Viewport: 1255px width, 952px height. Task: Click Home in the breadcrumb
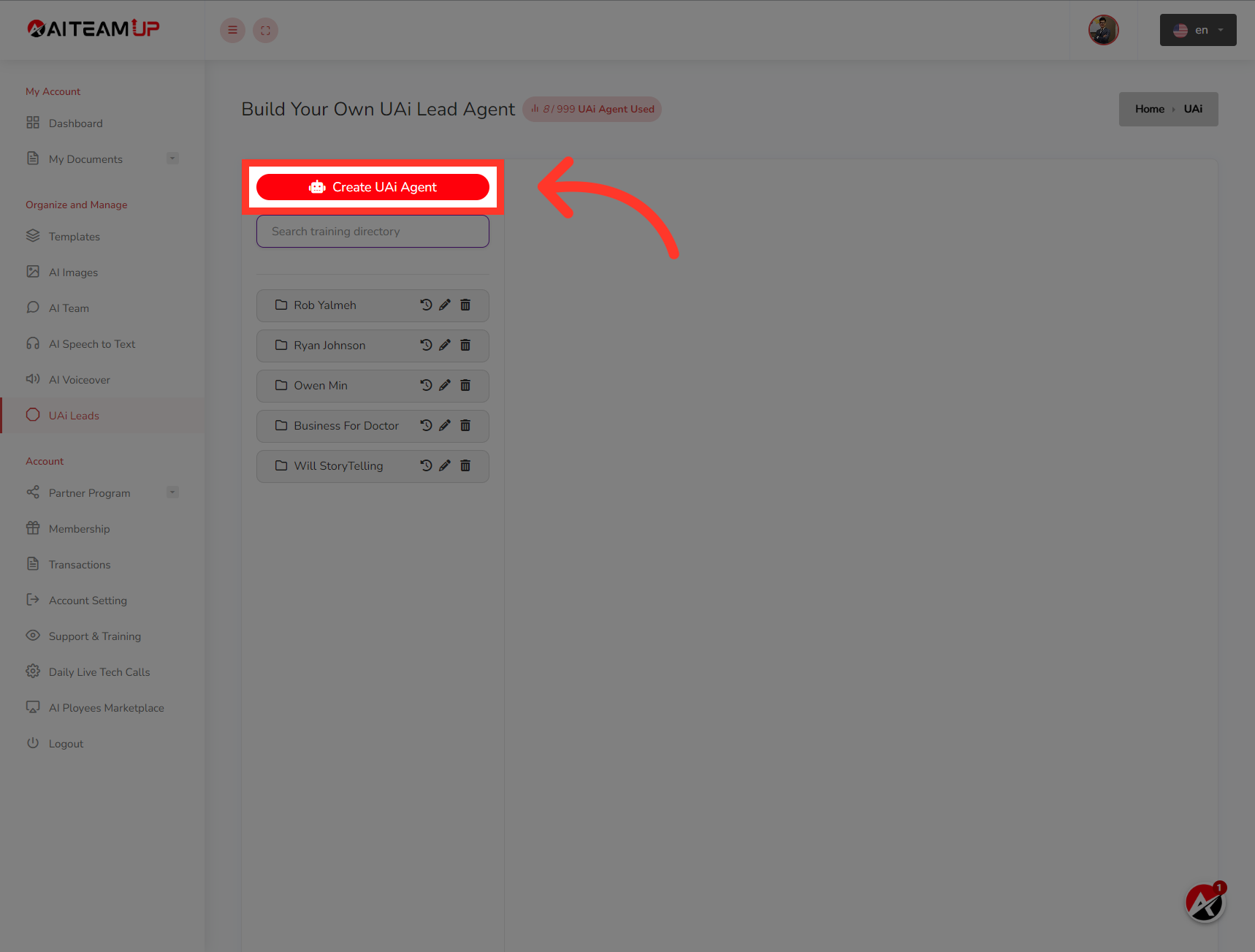point(1149,109)
